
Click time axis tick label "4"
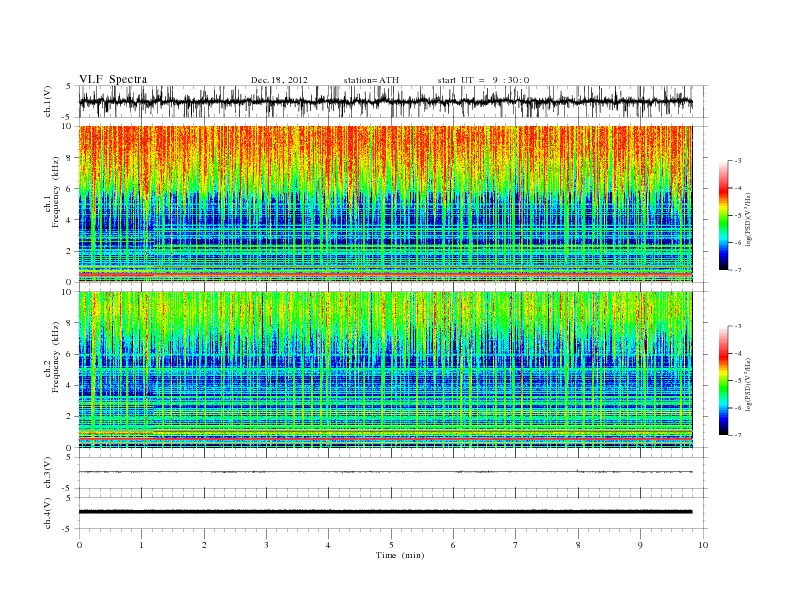point(328,545)
